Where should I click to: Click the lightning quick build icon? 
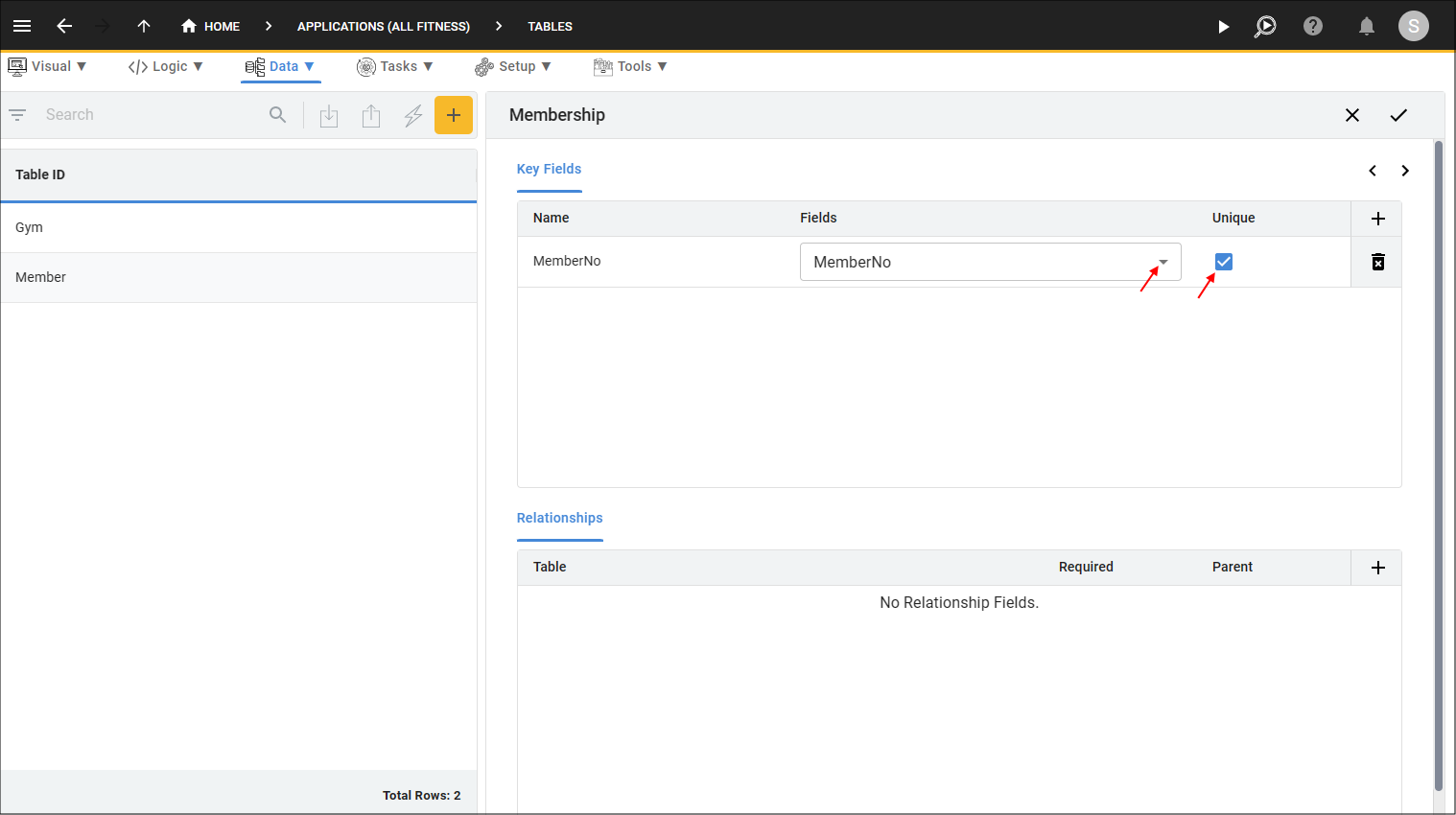[413, 116]
